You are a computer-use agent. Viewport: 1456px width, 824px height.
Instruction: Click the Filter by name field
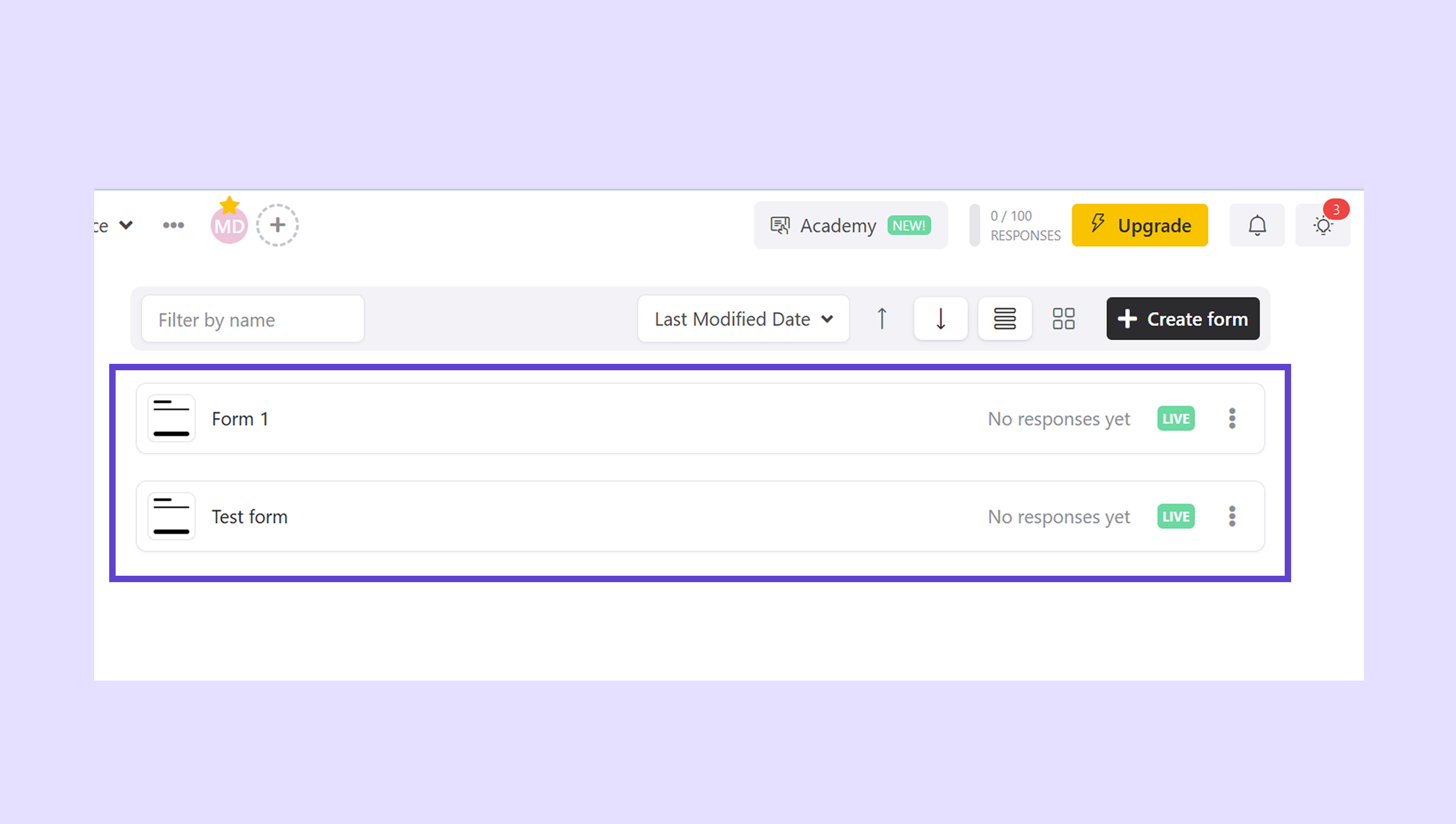point(253,319)
